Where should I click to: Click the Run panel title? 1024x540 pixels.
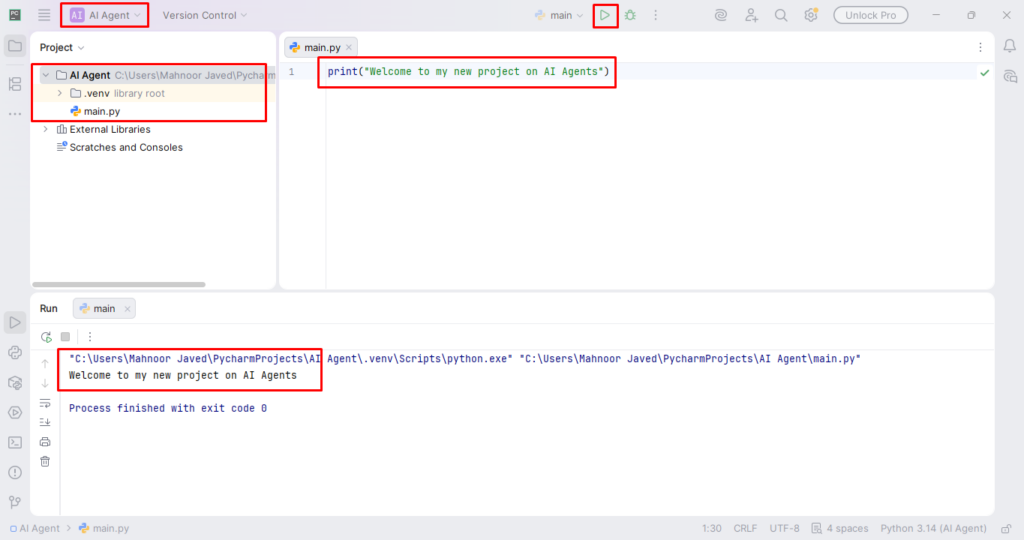49,309
